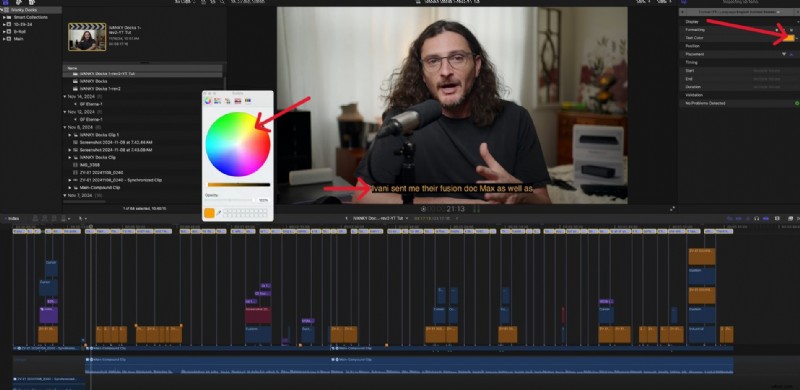Select the Main event

[18, 38]
